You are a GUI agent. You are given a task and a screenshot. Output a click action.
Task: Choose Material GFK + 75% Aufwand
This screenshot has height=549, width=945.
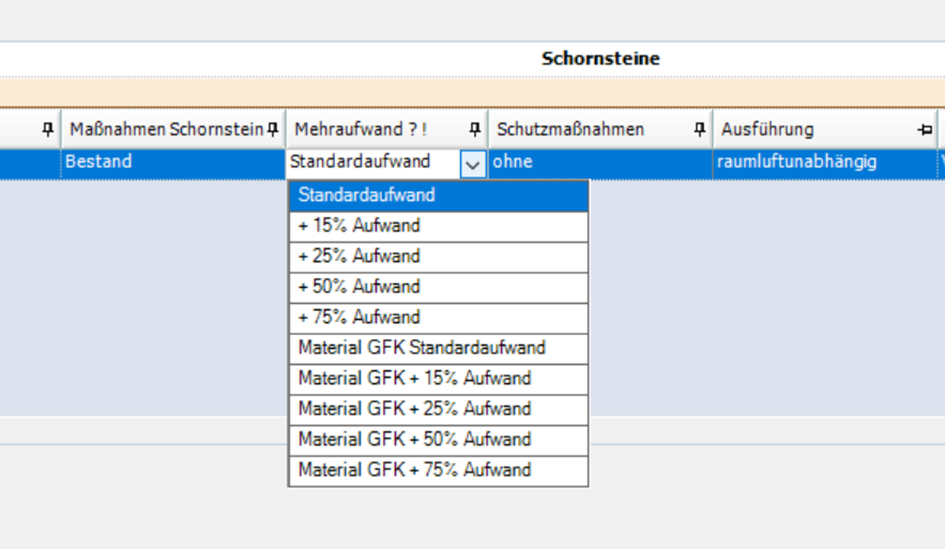(x=439, y=471)
